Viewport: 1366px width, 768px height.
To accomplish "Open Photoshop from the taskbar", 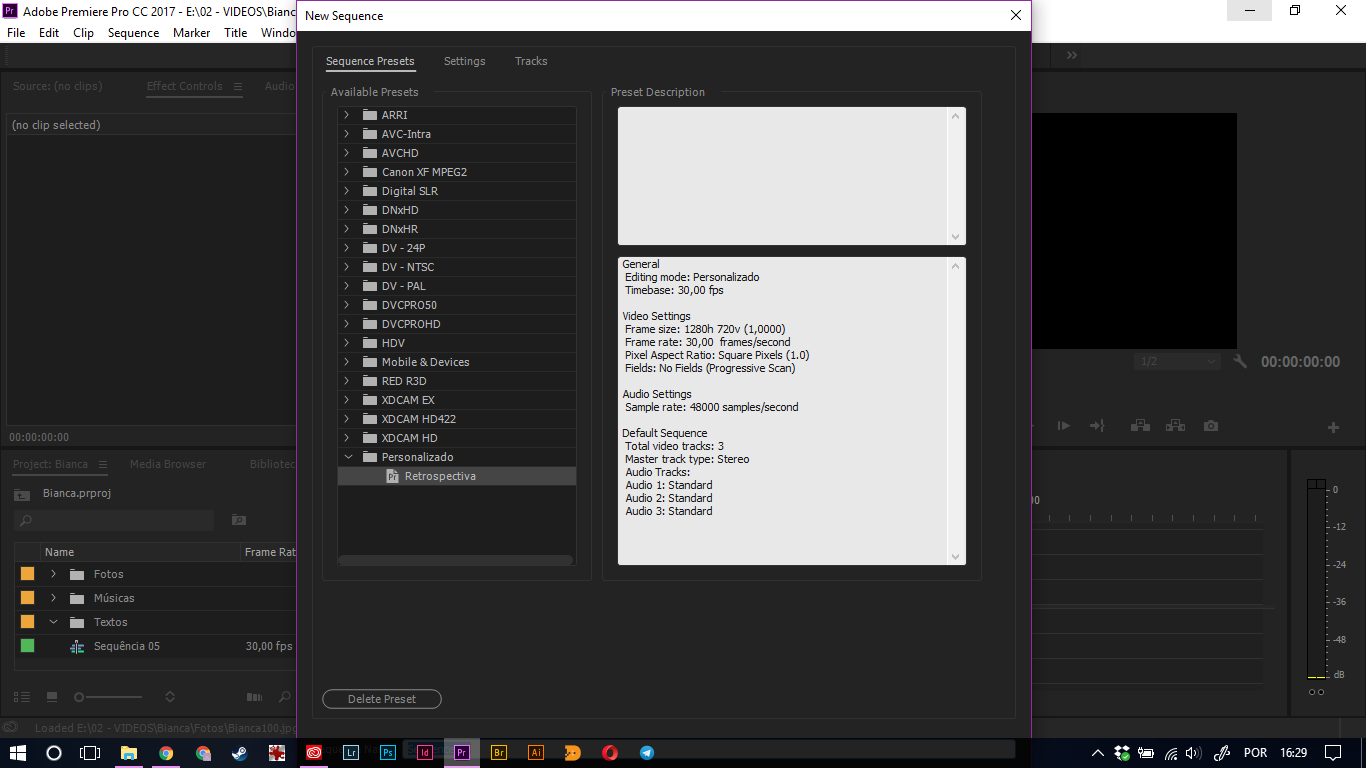I will (388, 753).
